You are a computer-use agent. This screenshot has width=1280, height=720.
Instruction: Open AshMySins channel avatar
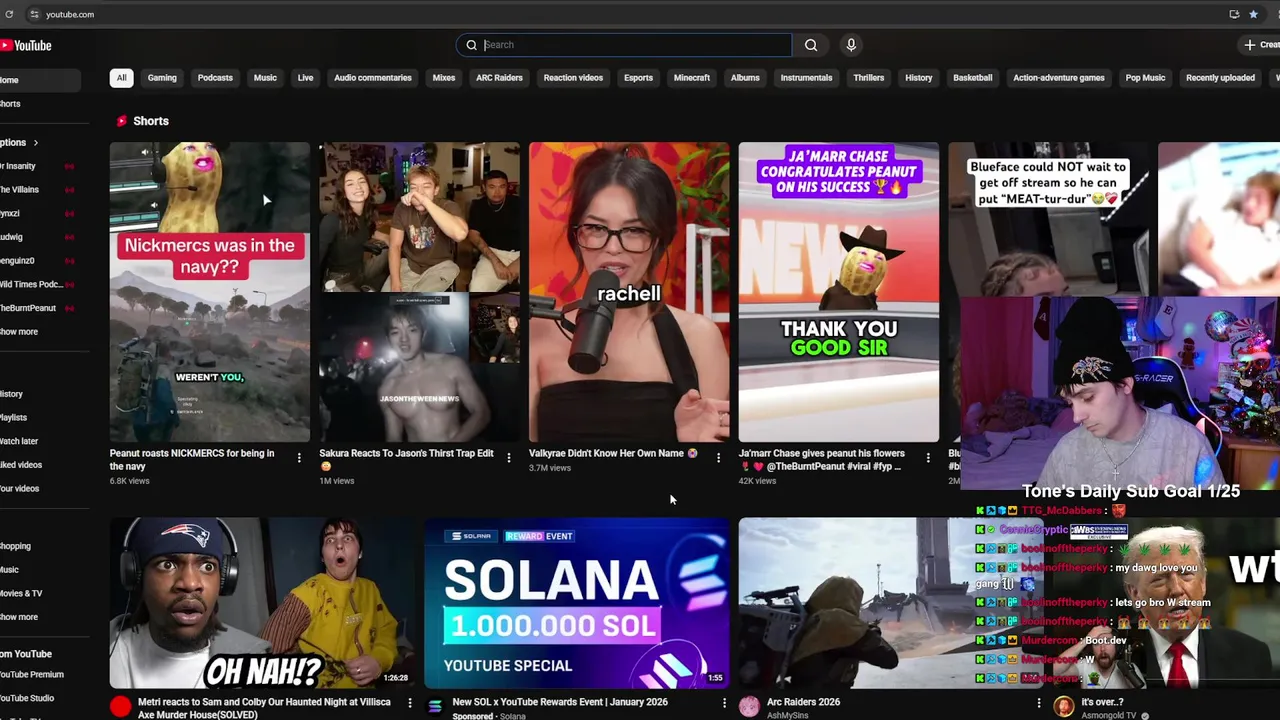click(x=749, y=707)
